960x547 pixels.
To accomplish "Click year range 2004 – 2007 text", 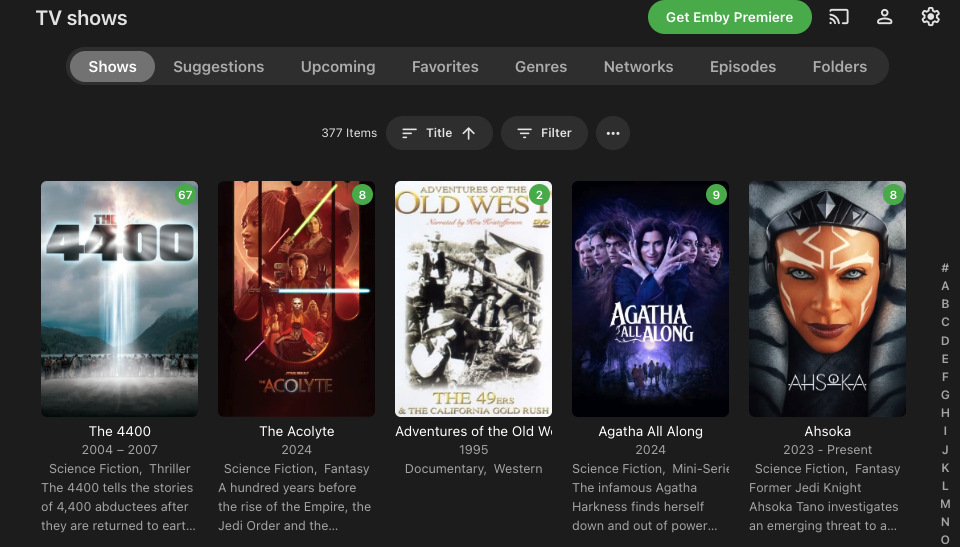I will tap(119, 450).
